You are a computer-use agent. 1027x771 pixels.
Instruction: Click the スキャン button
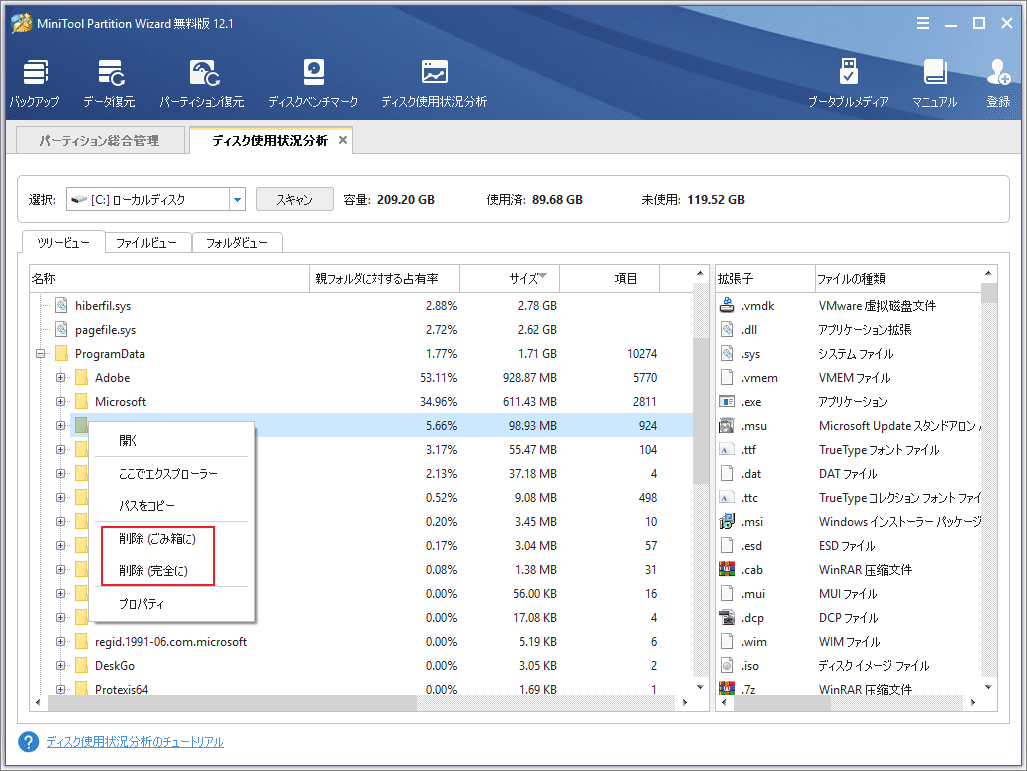pyautogui.click(x=295, y=199)
